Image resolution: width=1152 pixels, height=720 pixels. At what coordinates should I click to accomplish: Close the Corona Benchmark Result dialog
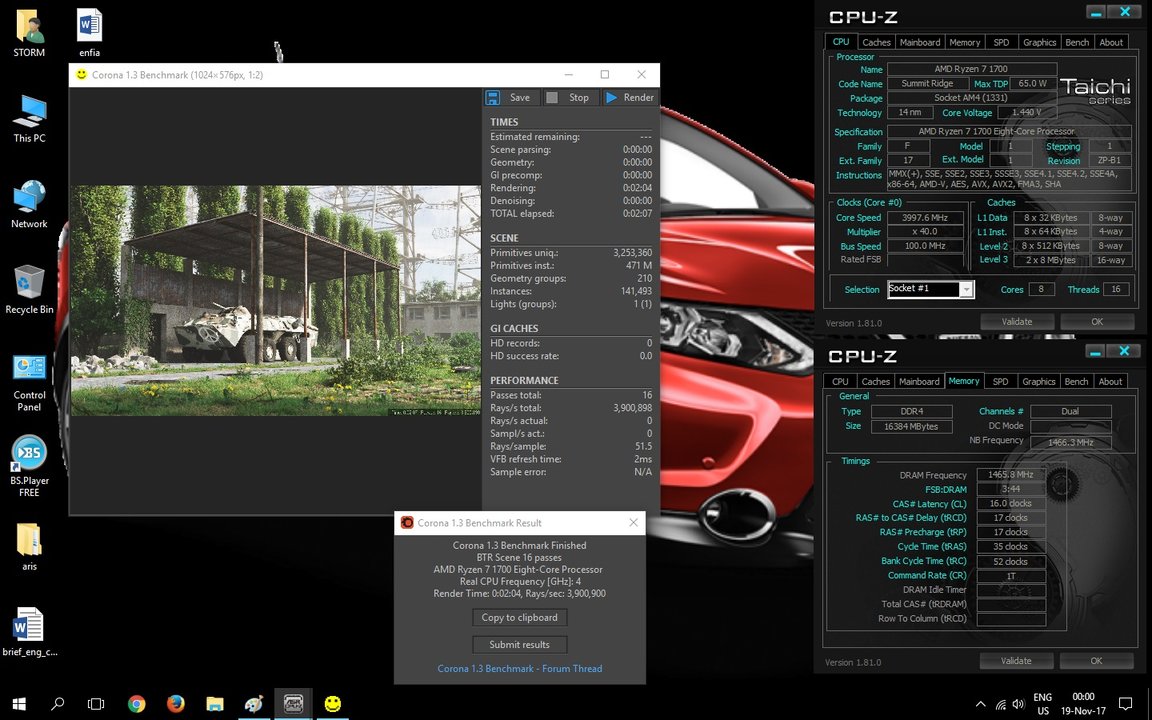coord(633,522)
